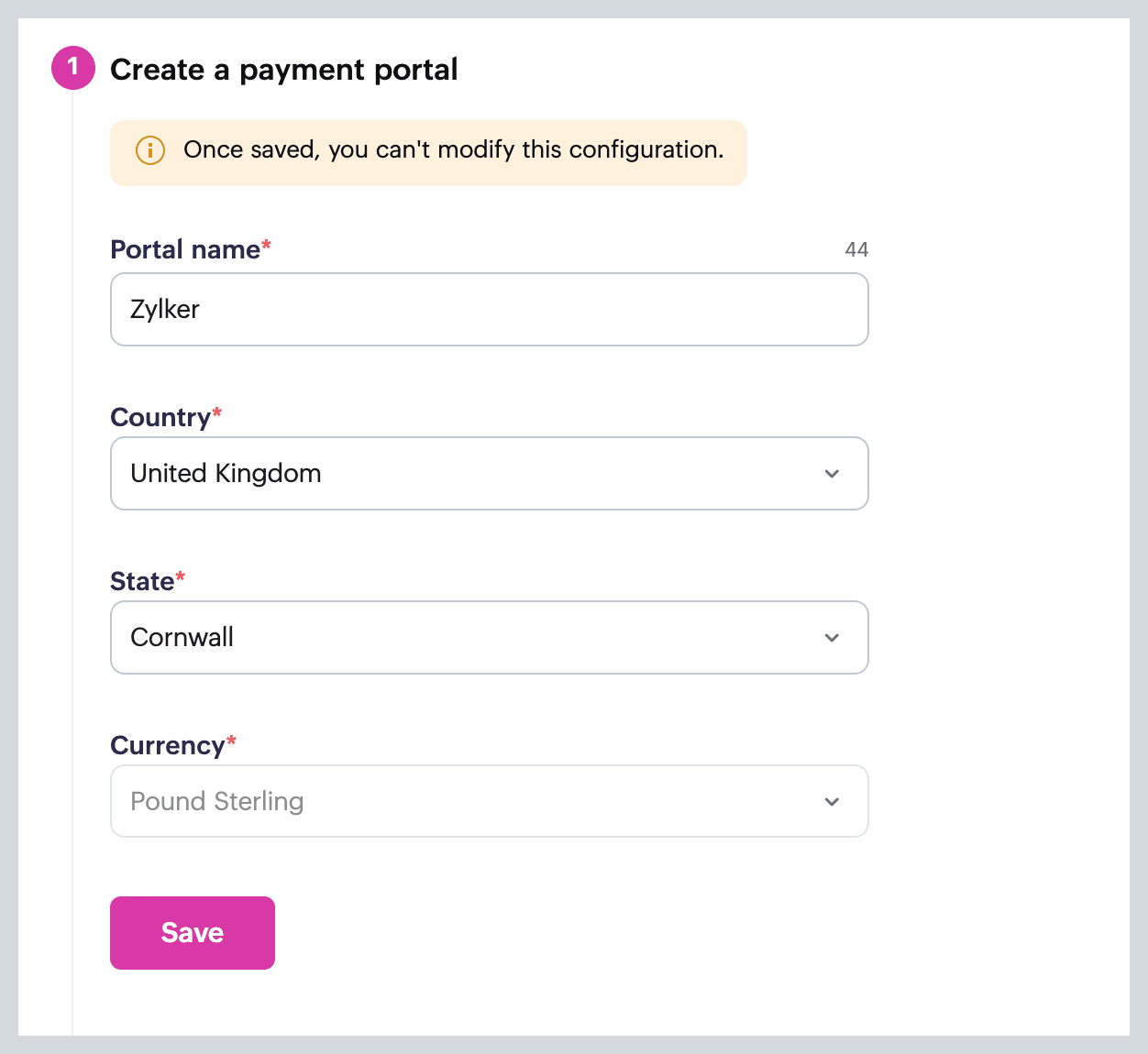Click the Country field chevron arrow
The height and width of the screenshot is (1054, 1148).
pos(832,474)
